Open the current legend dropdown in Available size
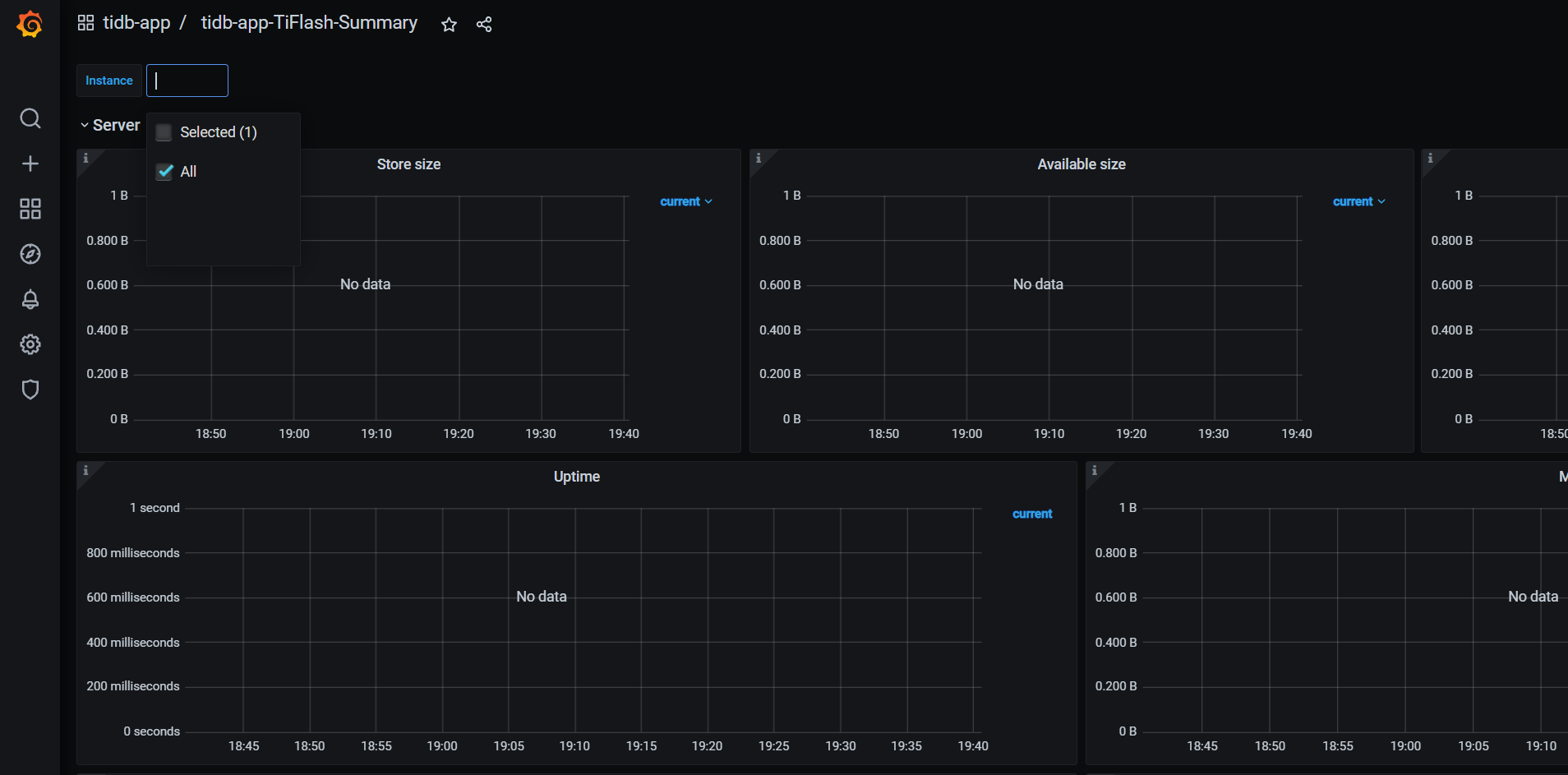The width and height of the screenshot is (1568, 775). point(1358,201)
